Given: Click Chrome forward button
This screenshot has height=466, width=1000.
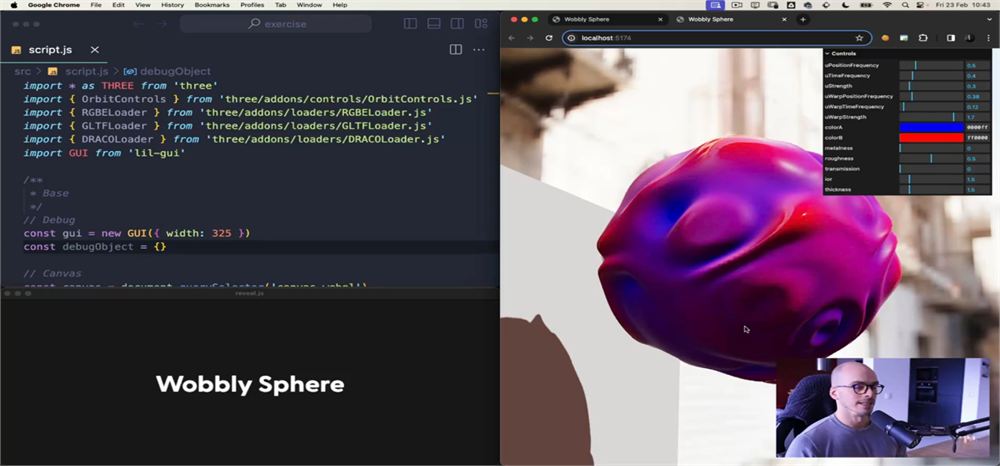Looking at the screenshot, I should pos(530,38).
